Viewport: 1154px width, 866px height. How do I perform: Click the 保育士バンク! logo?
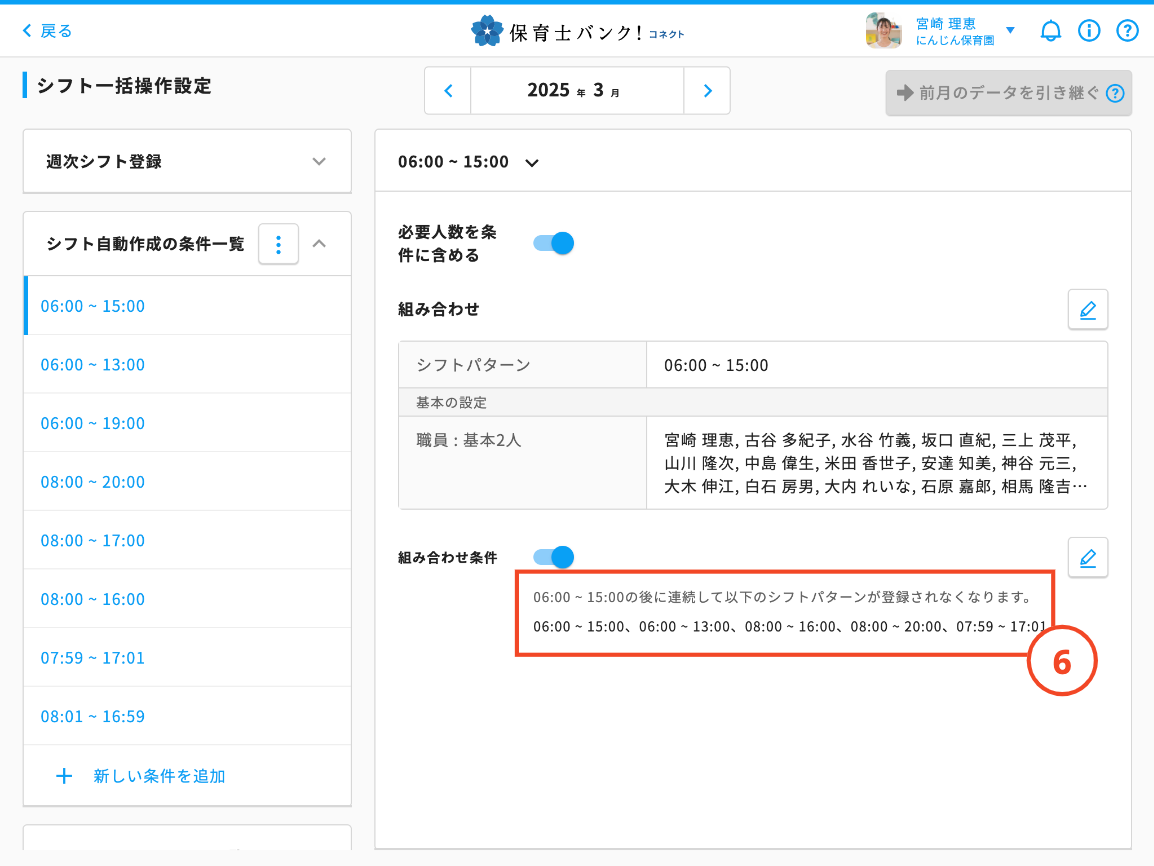pyautogui.click(x=577, y=31)
